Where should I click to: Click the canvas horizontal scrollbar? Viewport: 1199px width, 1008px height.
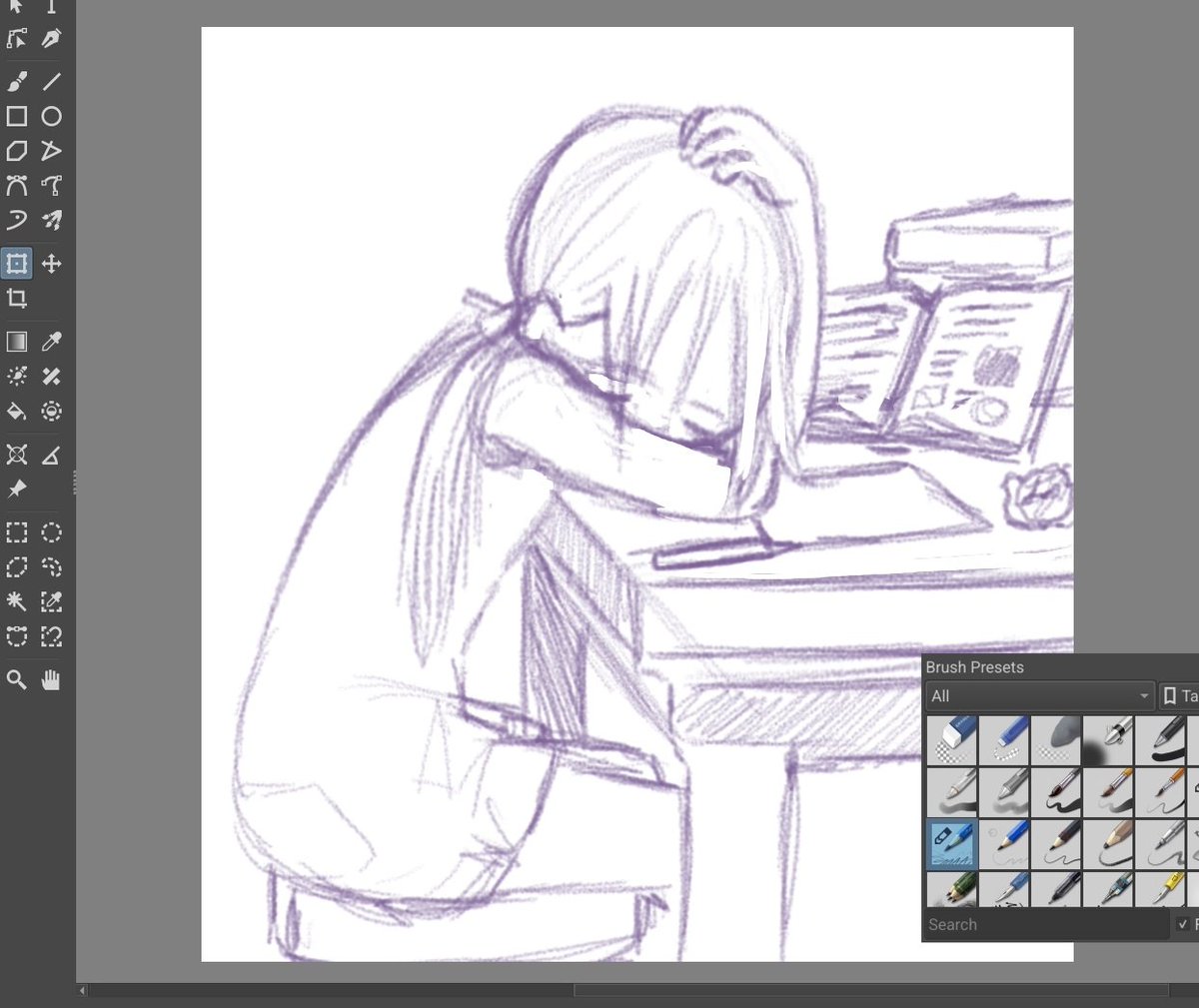click(870, 991)
